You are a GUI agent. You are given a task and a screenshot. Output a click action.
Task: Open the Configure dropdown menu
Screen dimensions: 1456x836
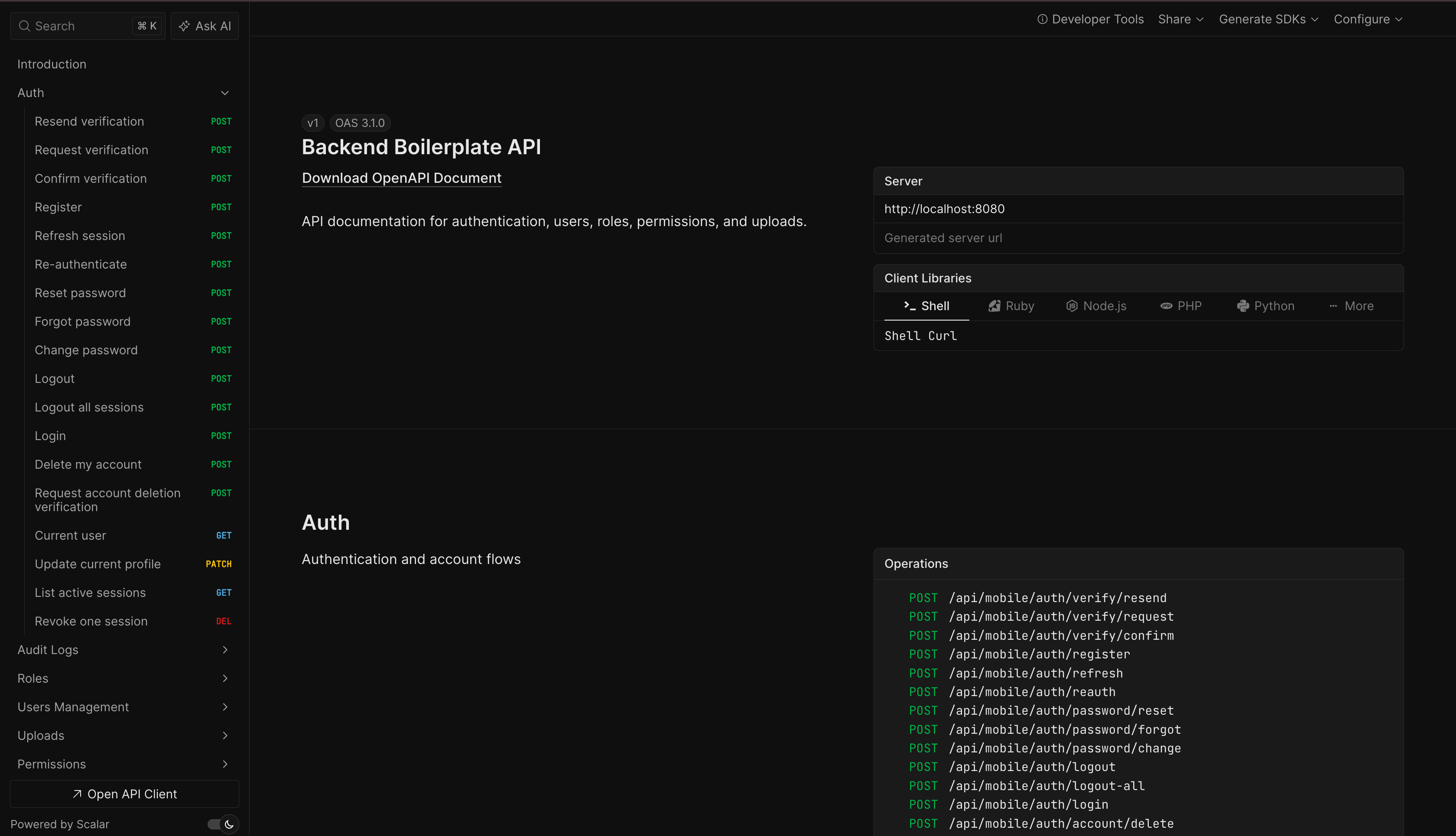tap(1368, 19)
